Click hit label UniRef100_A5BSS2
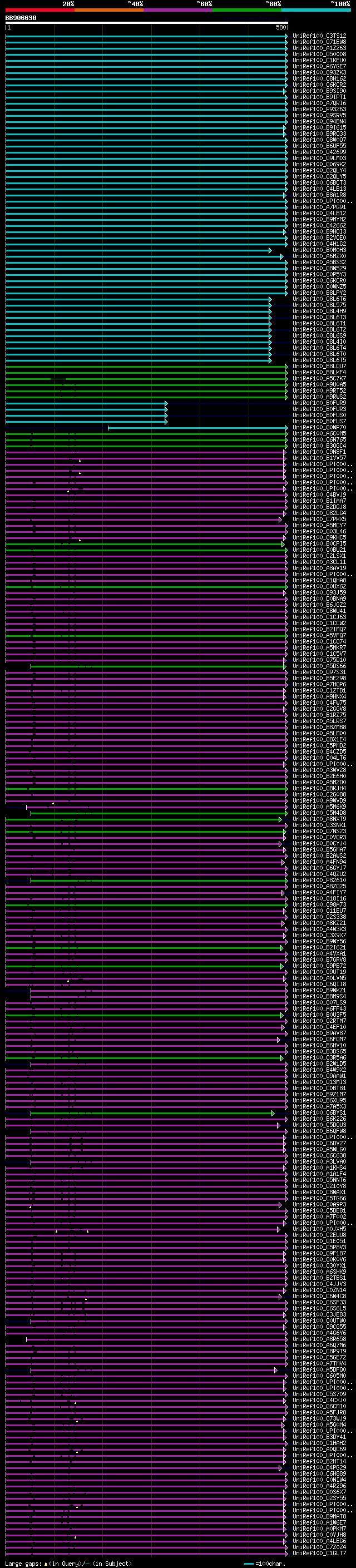The height and width of the screenshot is (1568, 356). [319, 263]
